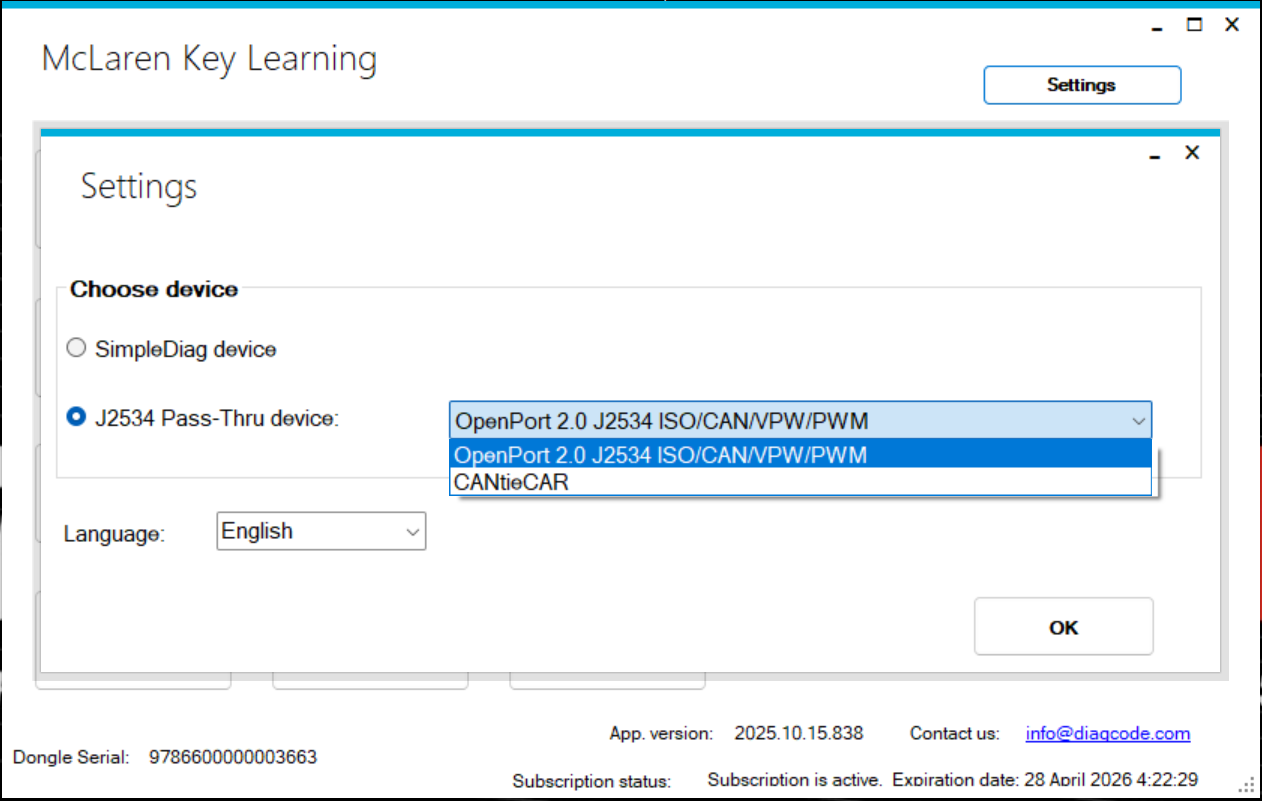Maximize the McLaren Key Learning window
Screen dimensions: 1262x801
pos(1194,25)
